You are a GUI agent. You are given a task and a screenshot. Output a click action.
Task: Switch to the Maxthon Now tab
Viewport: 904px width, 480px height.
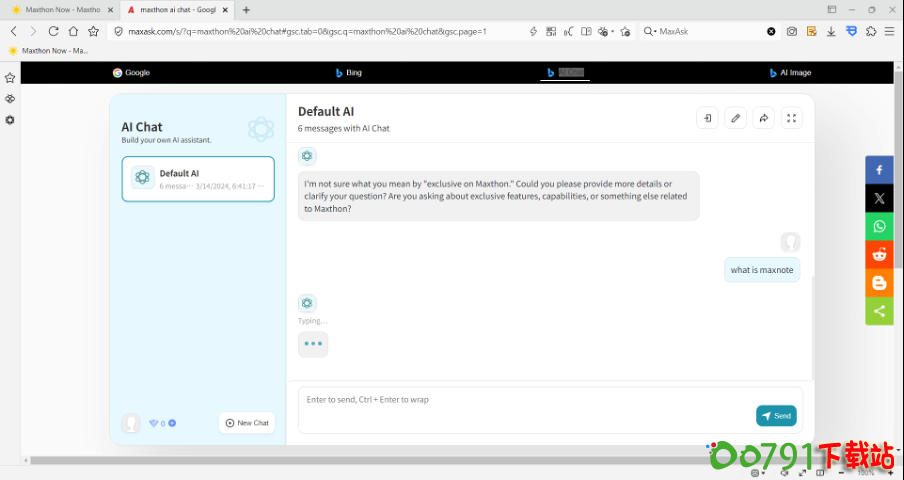click(x=60, y=9)
